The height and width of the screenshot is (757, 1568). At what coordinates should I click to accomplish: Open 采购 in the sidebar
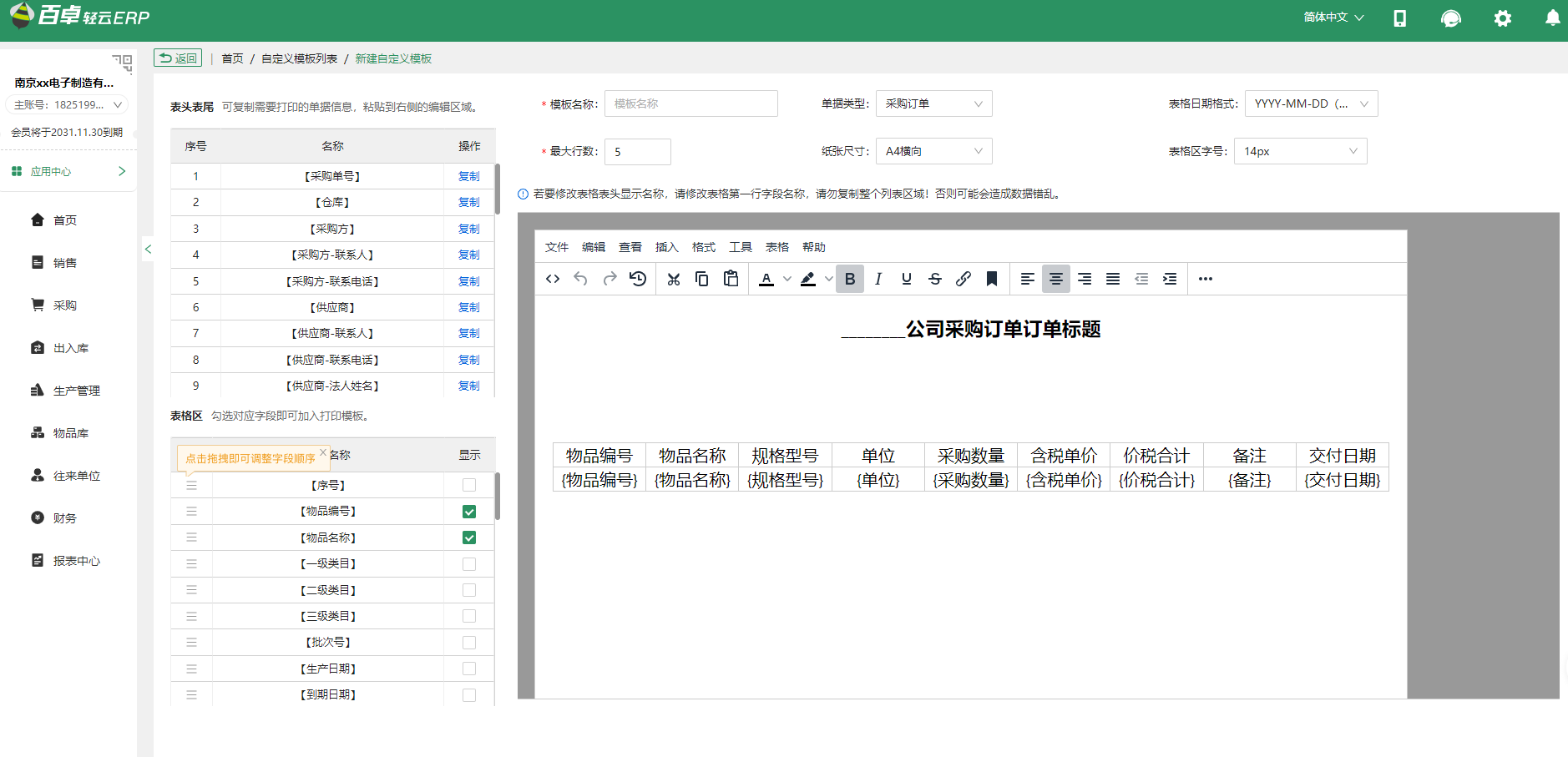(65, 305)
